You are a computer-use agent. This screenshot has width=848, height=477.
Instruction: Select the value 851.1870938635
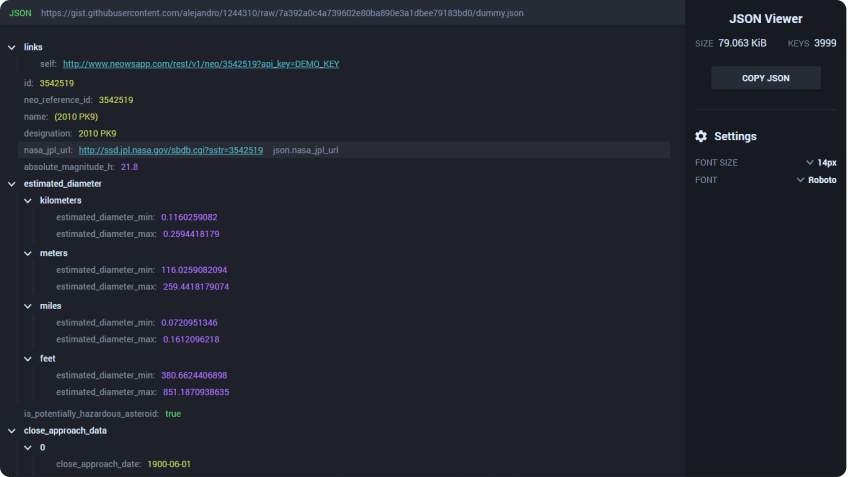(196, 392)
